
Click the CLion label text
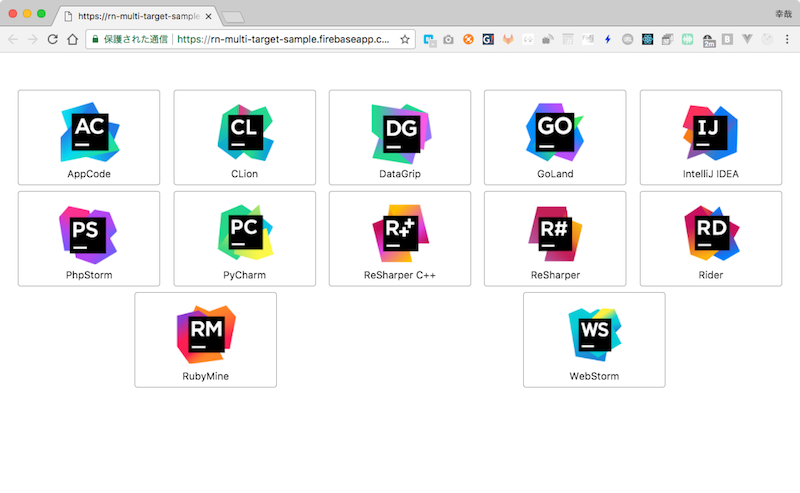[x=244, y=174]
